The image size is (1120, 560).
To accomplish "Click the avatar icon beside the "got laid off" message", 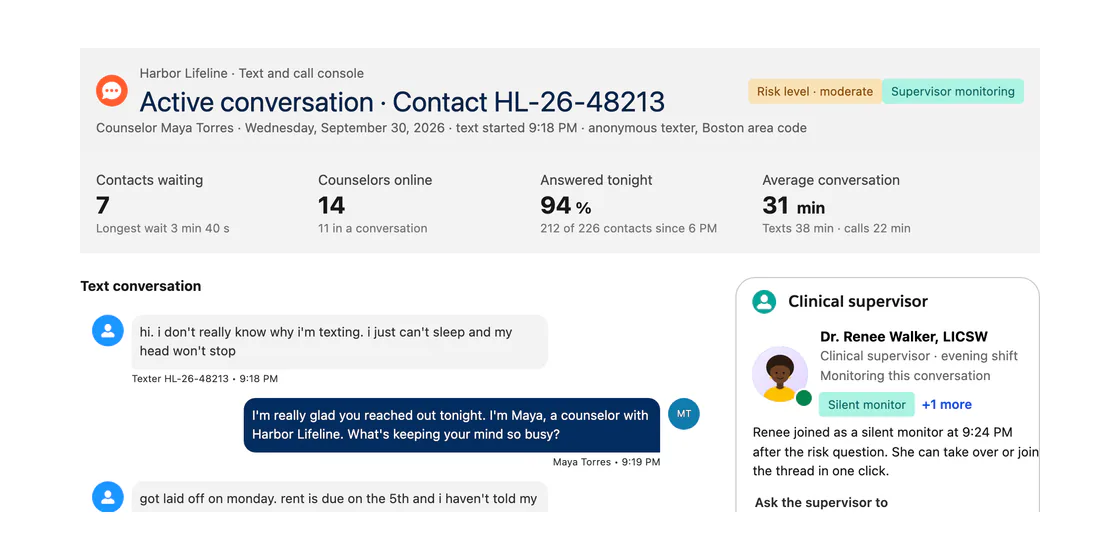I will pyautogui.click(x=108, y=497).
